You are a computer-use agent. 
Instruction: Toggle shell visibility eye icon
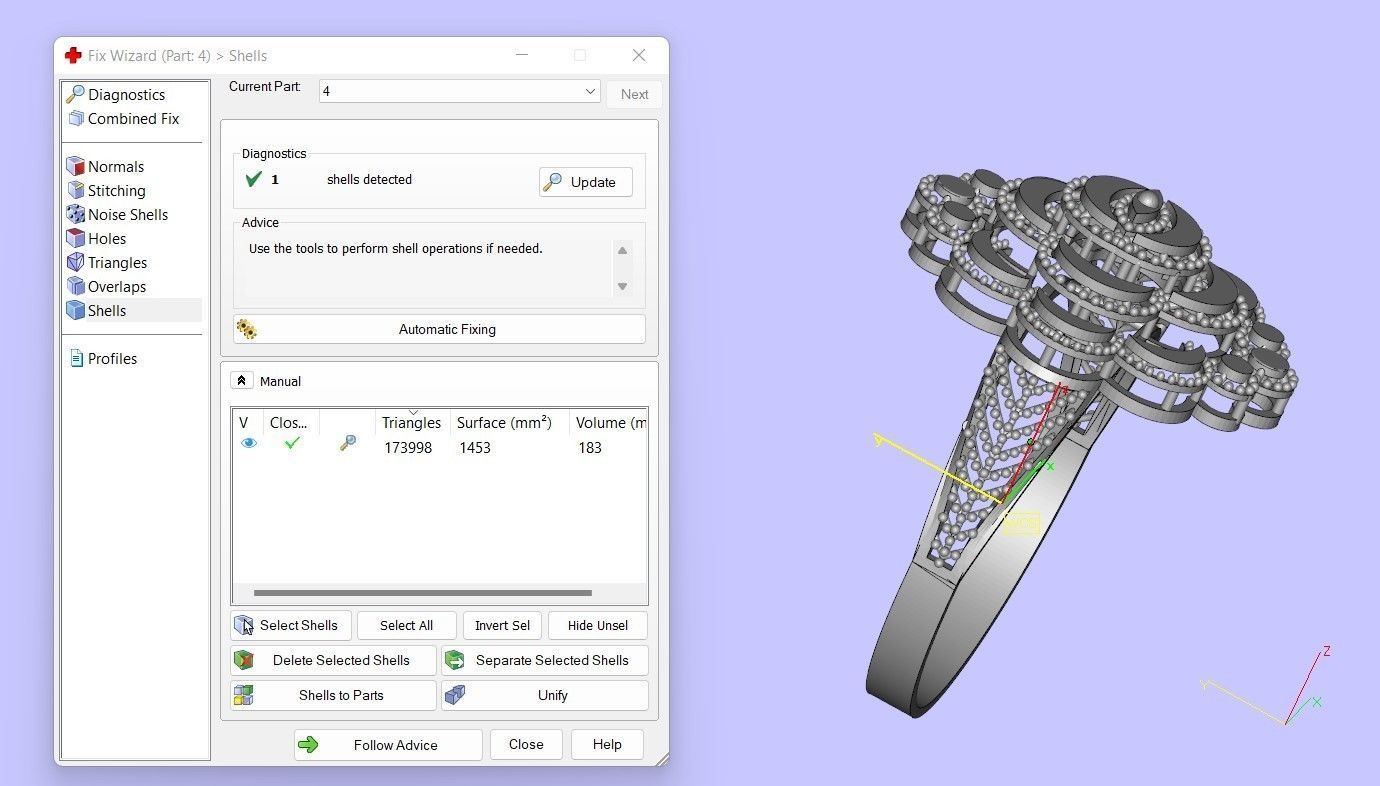coord(249,443)
